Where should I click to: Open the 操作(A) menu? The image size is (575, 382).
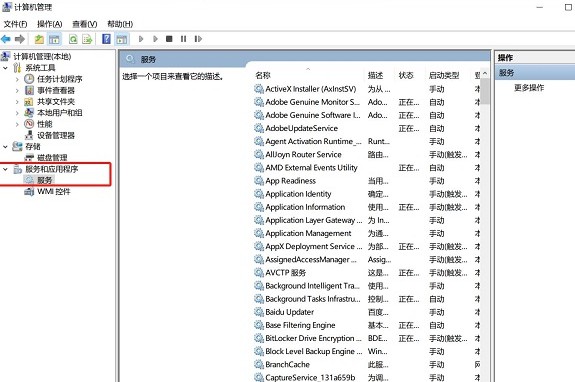[50, 24]
